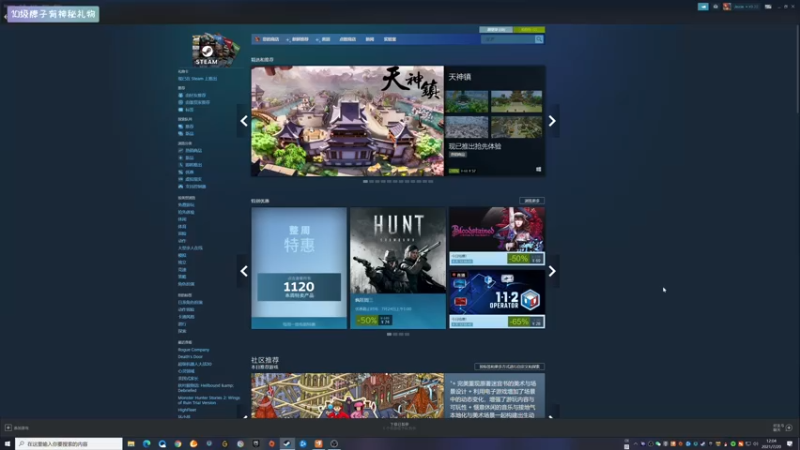The image size is (800, 450).
Task: Open HighFleet in recently viewed
Action: [x=187, y=410]
